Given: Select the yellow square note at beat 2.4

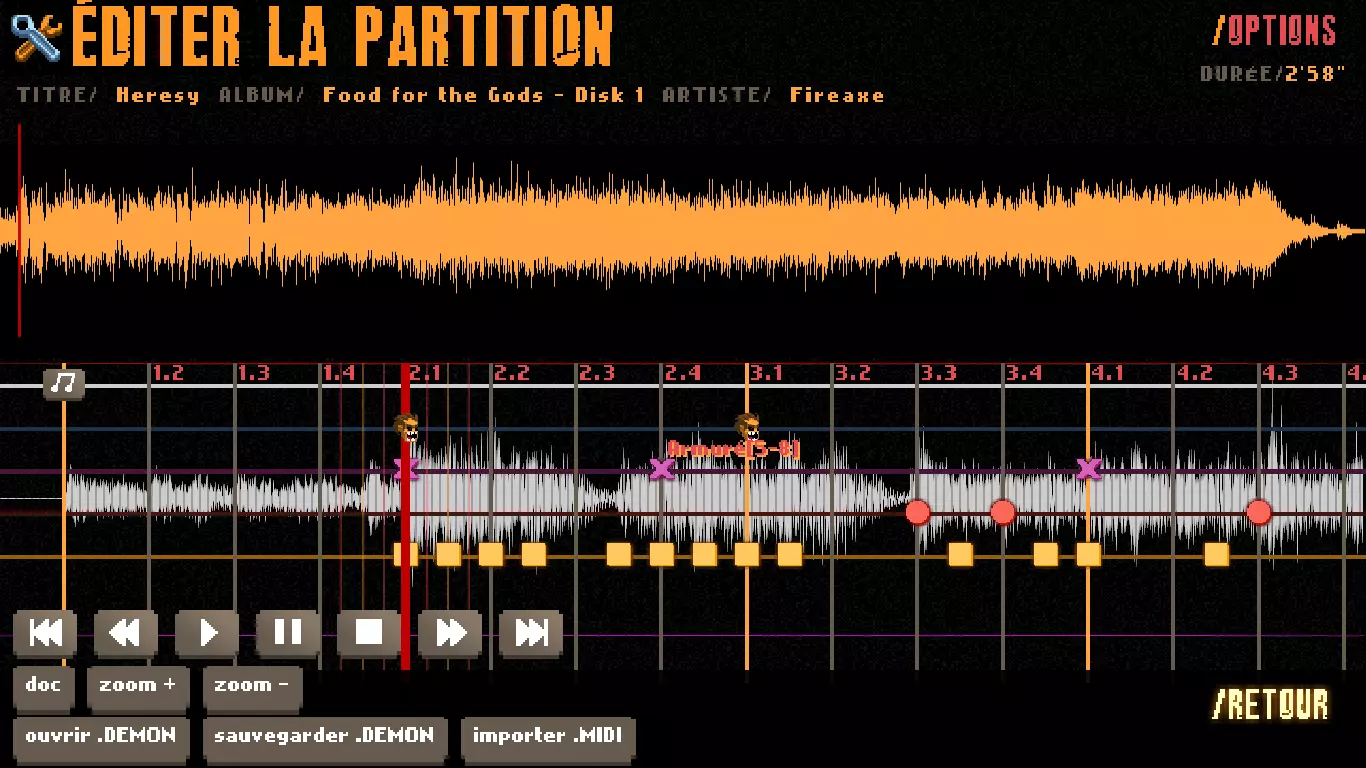Looking at the screenshot, I should 662,554.
